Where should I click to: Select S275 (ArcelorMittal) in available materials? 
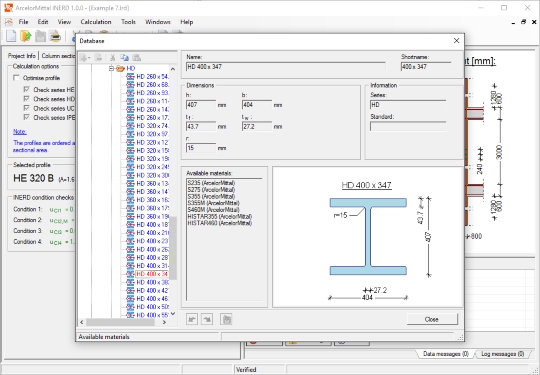click(211, 189)
